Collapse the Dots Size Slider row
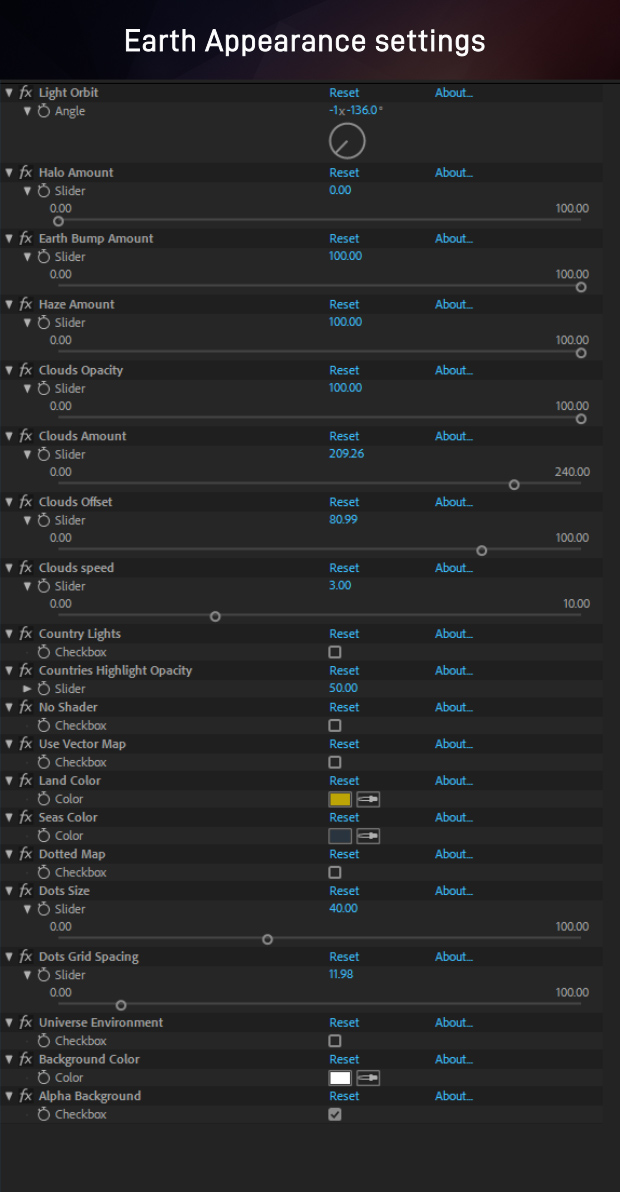This screenshot has width=620, height=1192. [27, 909]
